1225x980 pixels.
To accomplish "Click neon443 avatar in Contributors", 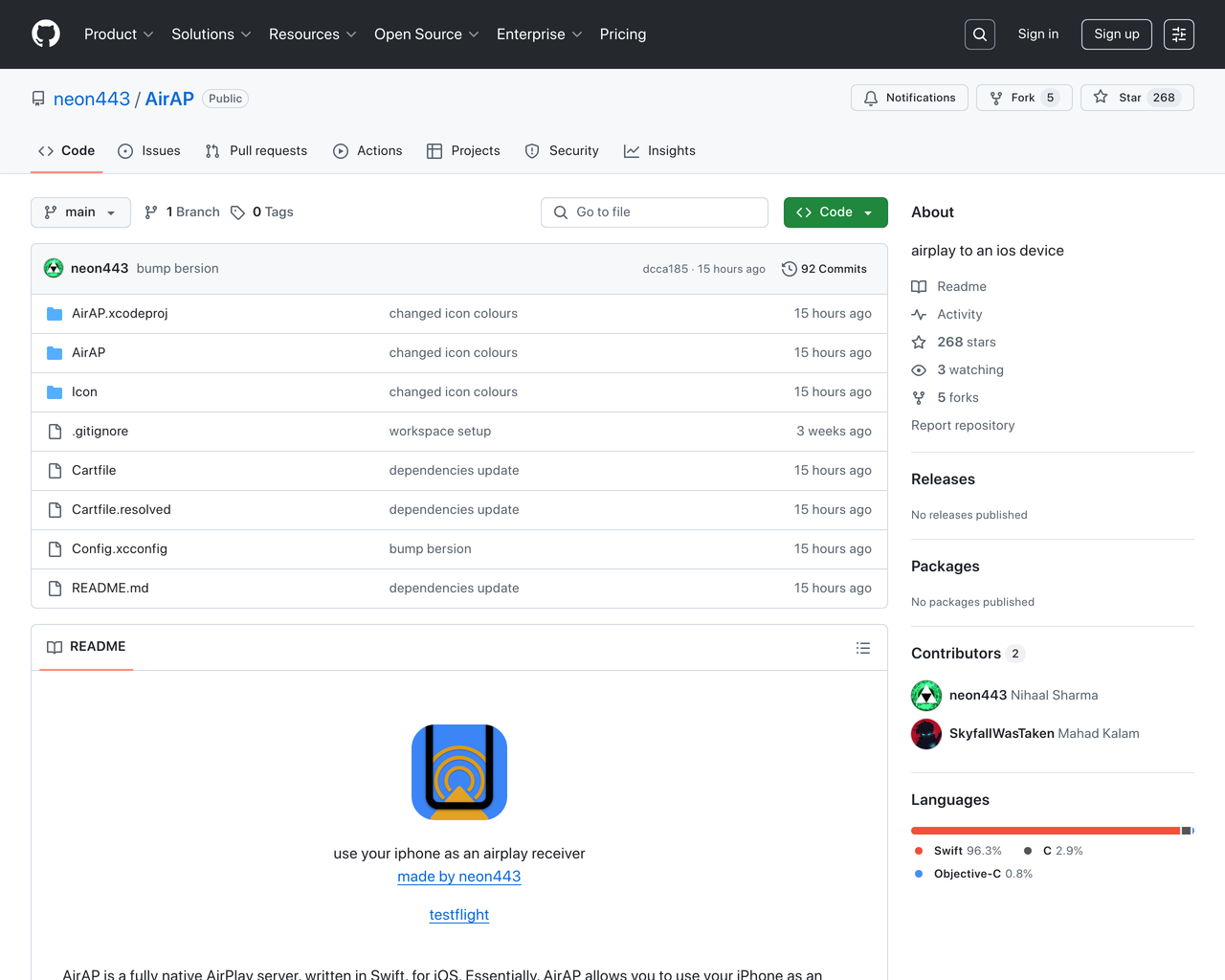I will point(926,696).
